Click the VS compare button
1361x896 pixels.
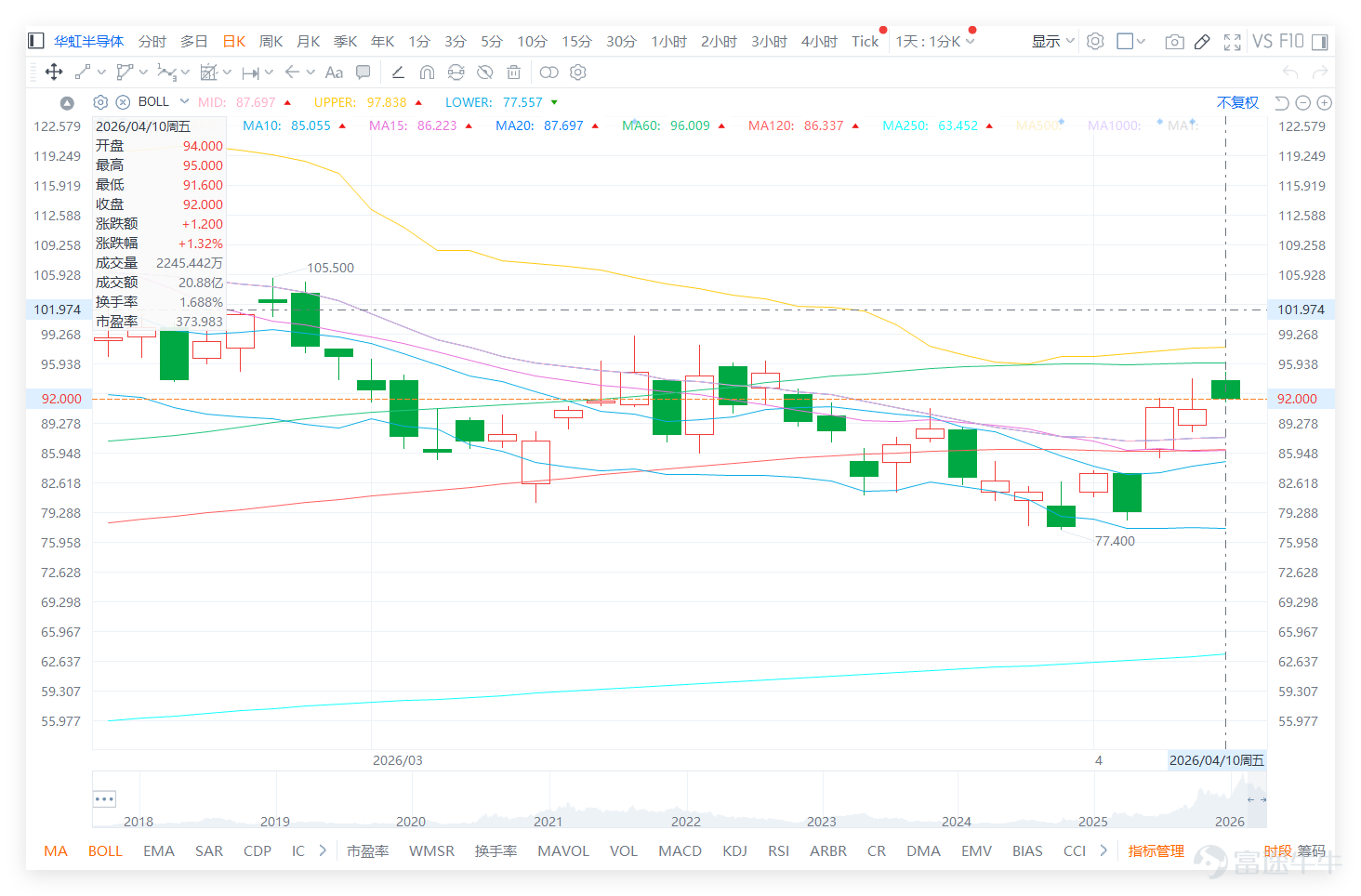pyautogui.click(x=1262, y=41)
